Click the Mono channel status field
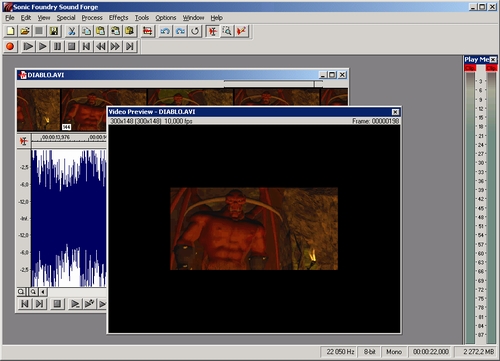 [x=394, y=352]
